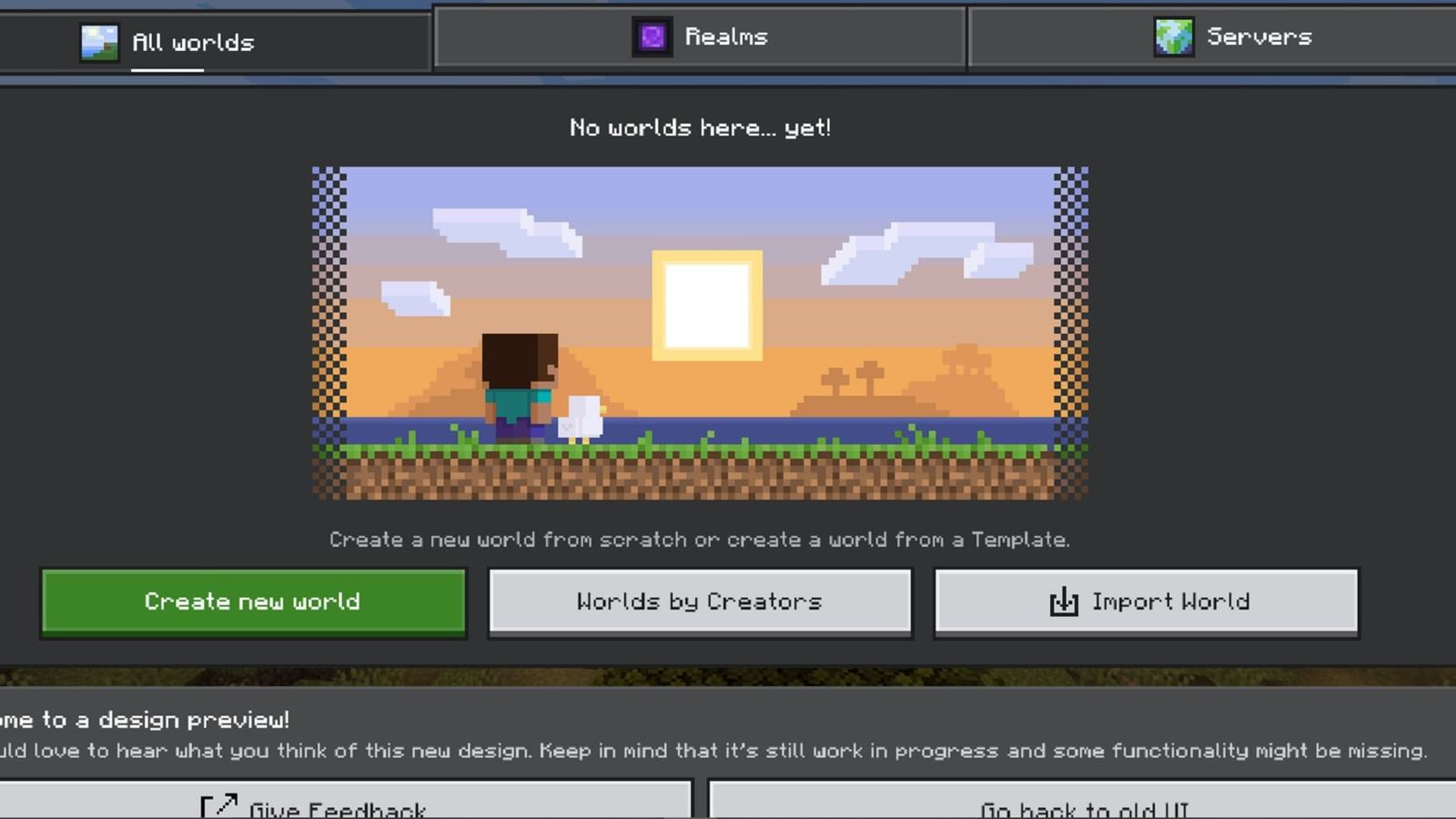The width and height of the screenshot is (1456, 819).
Task: Go to the Servers tab
Action: (1259, 37)
